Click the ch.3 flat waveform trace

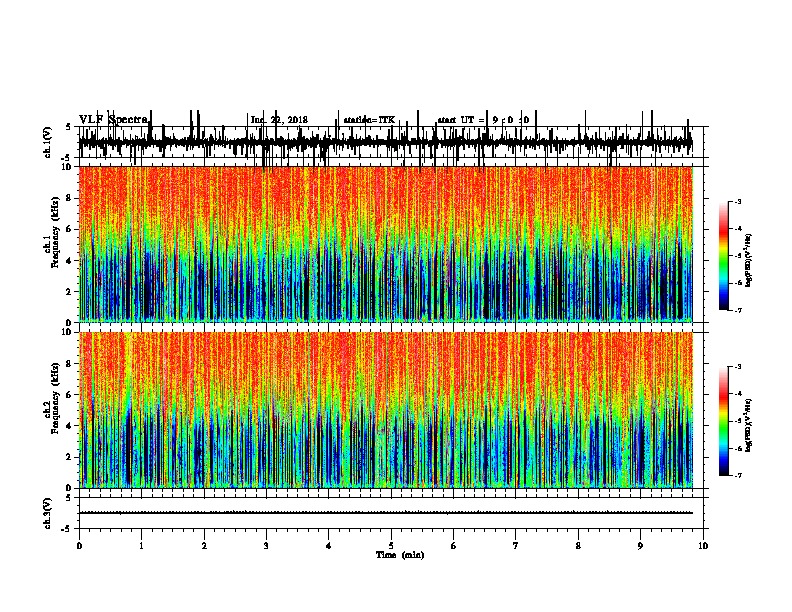386,513
